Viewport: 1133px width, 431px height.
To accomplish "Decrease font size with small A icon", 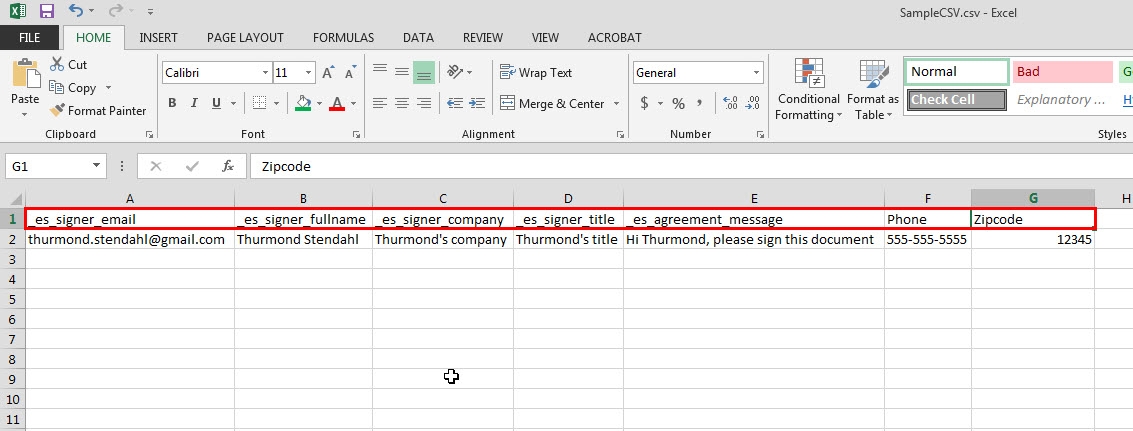I will 351,72.
